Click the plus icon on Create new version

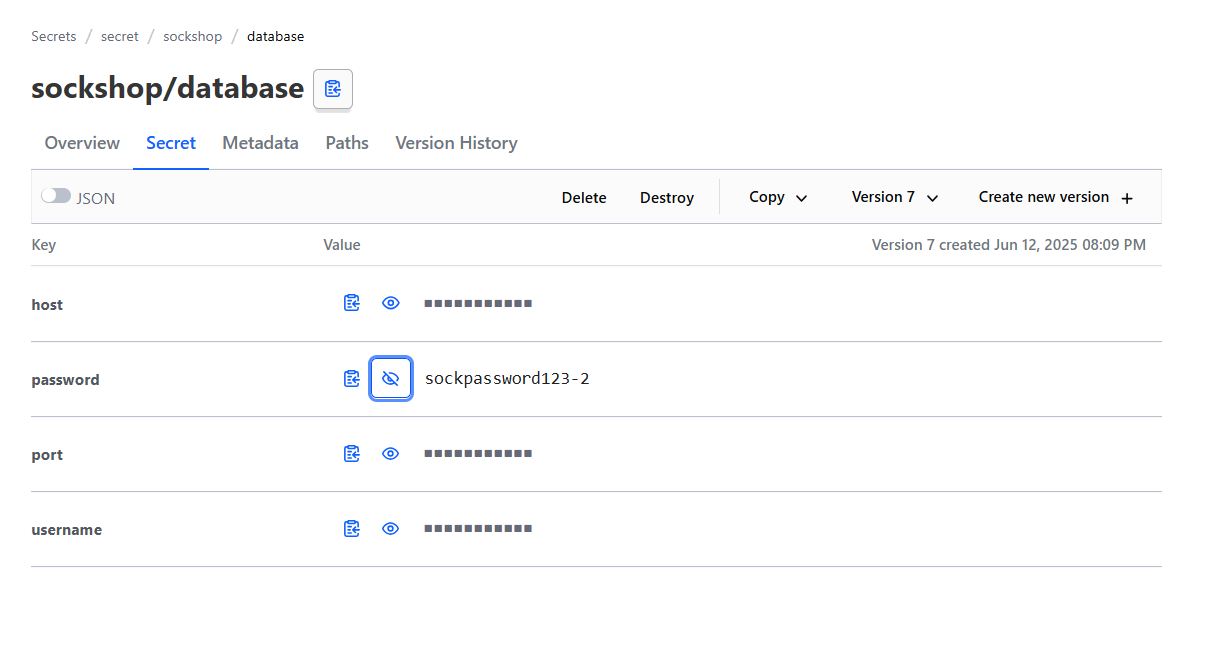coord(1127,197)
